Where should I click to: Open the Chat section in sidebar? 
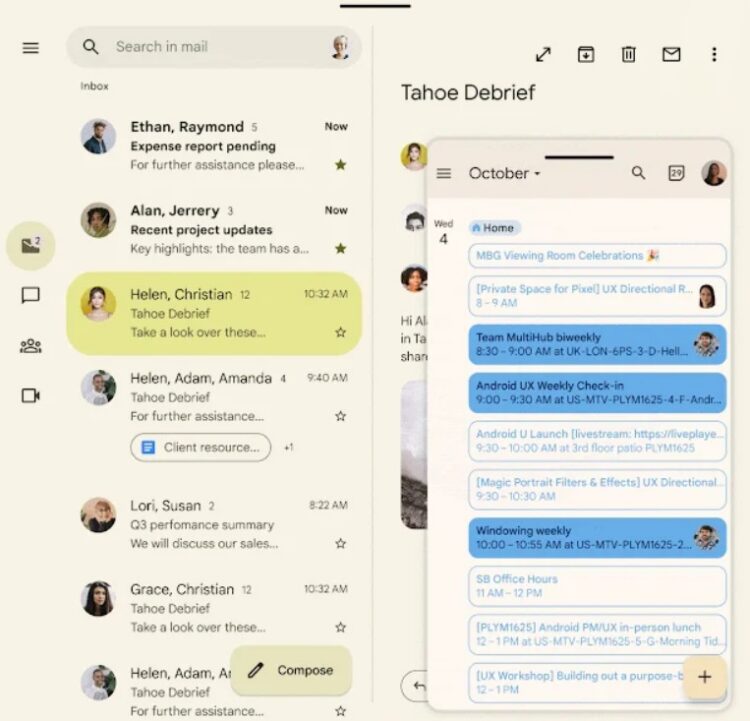[31, 296]
